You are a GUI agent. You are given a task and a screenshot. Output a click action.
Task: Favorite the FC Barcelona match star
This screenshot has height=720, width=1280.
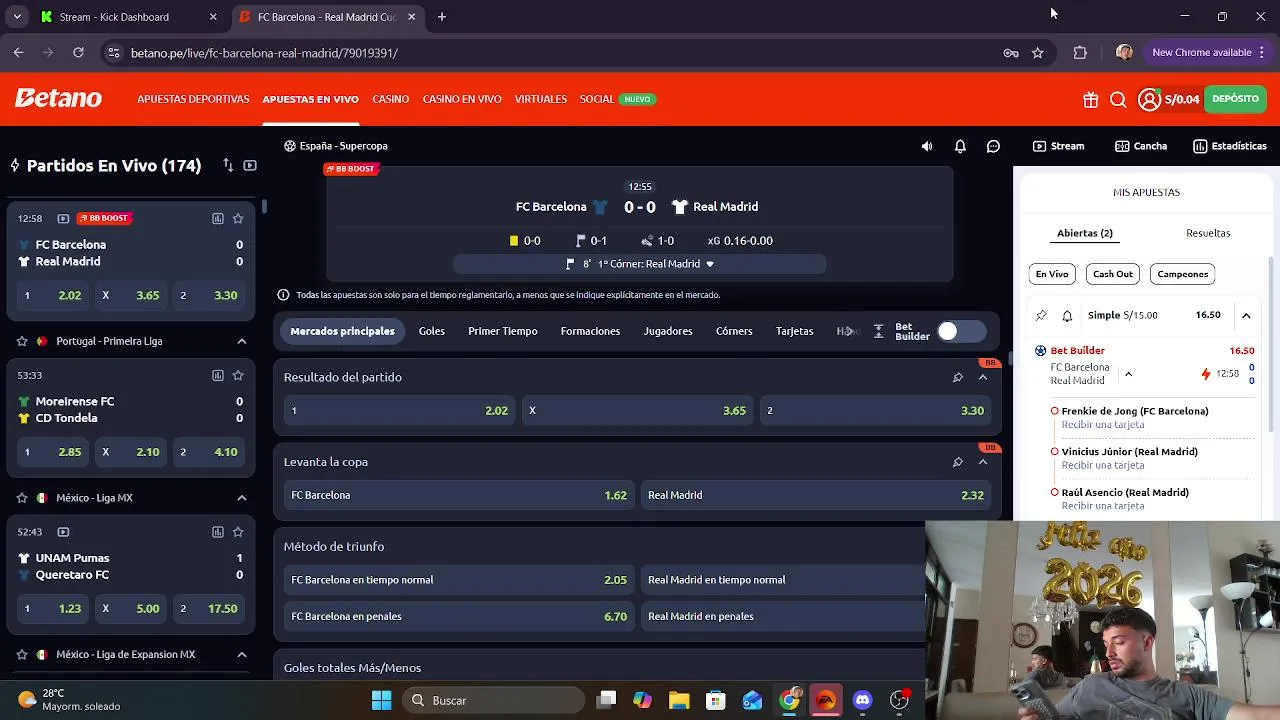238,218
